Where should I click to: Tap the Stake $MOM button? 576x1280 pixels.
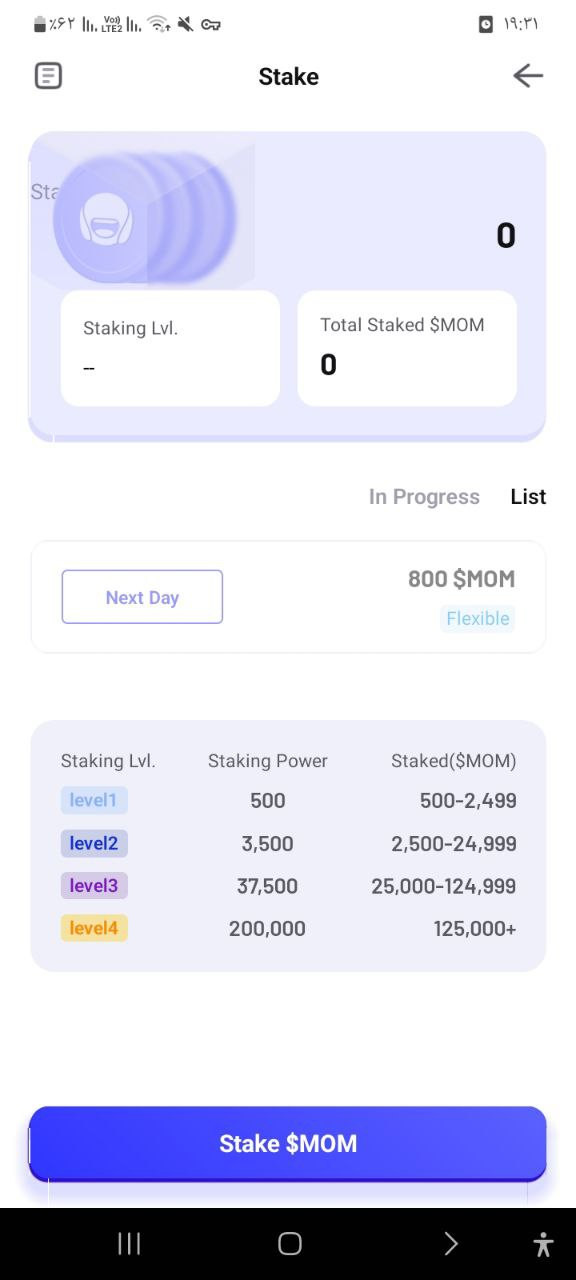click(288, 1143)
